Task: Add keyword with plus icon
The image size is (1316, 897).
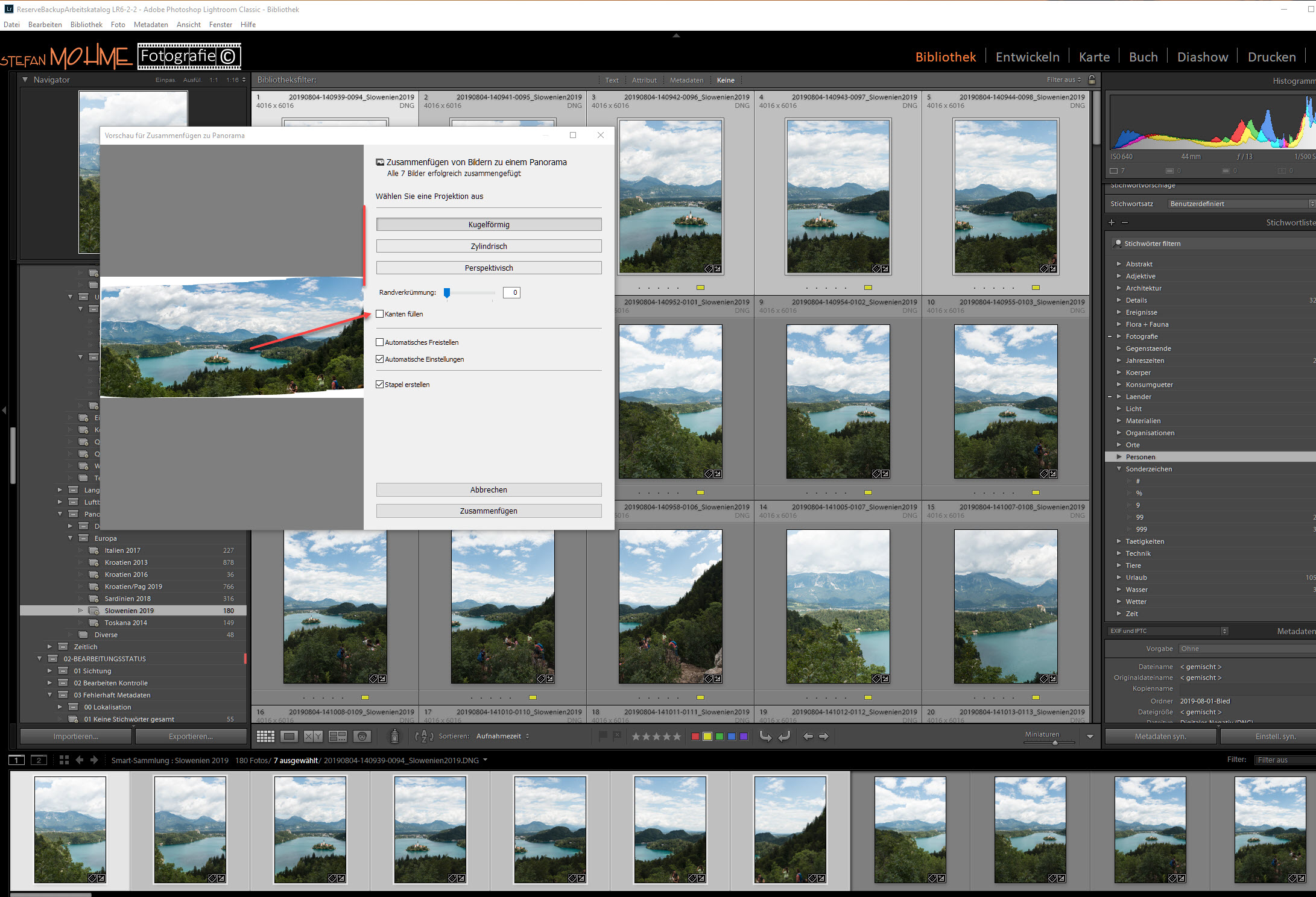Action: pyautogui.click(x=1112, y=222)
